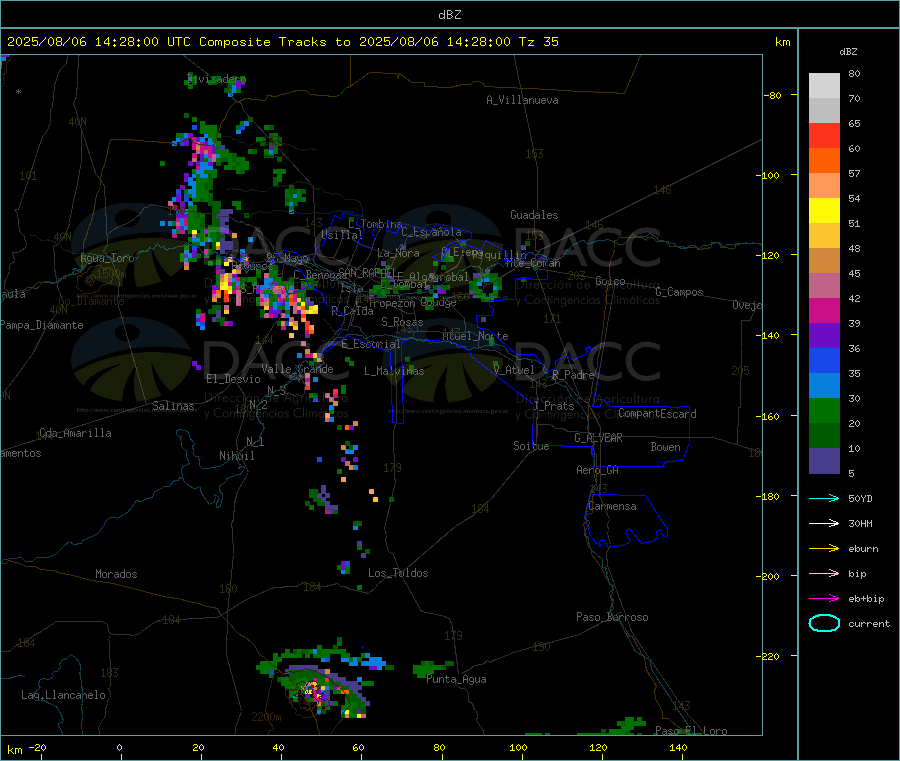This screenshot has height=761, width=900.
Task: Click the yellow eburn arrow in legend
Action: (824, 549)
